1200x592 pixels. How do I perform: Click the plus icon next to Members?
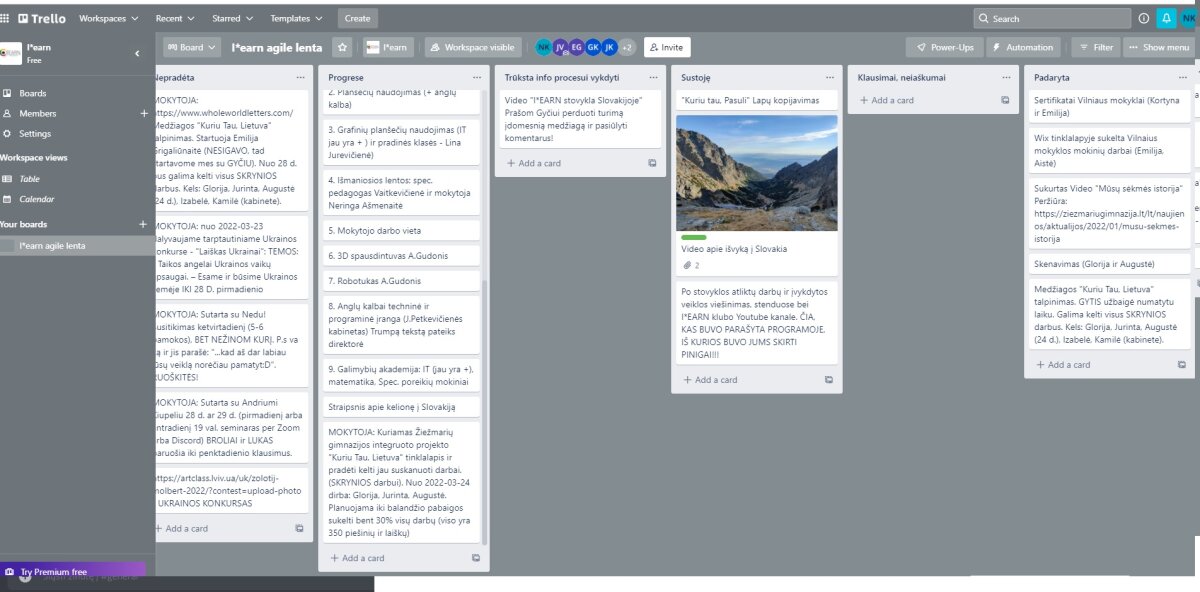pos(143,113)
